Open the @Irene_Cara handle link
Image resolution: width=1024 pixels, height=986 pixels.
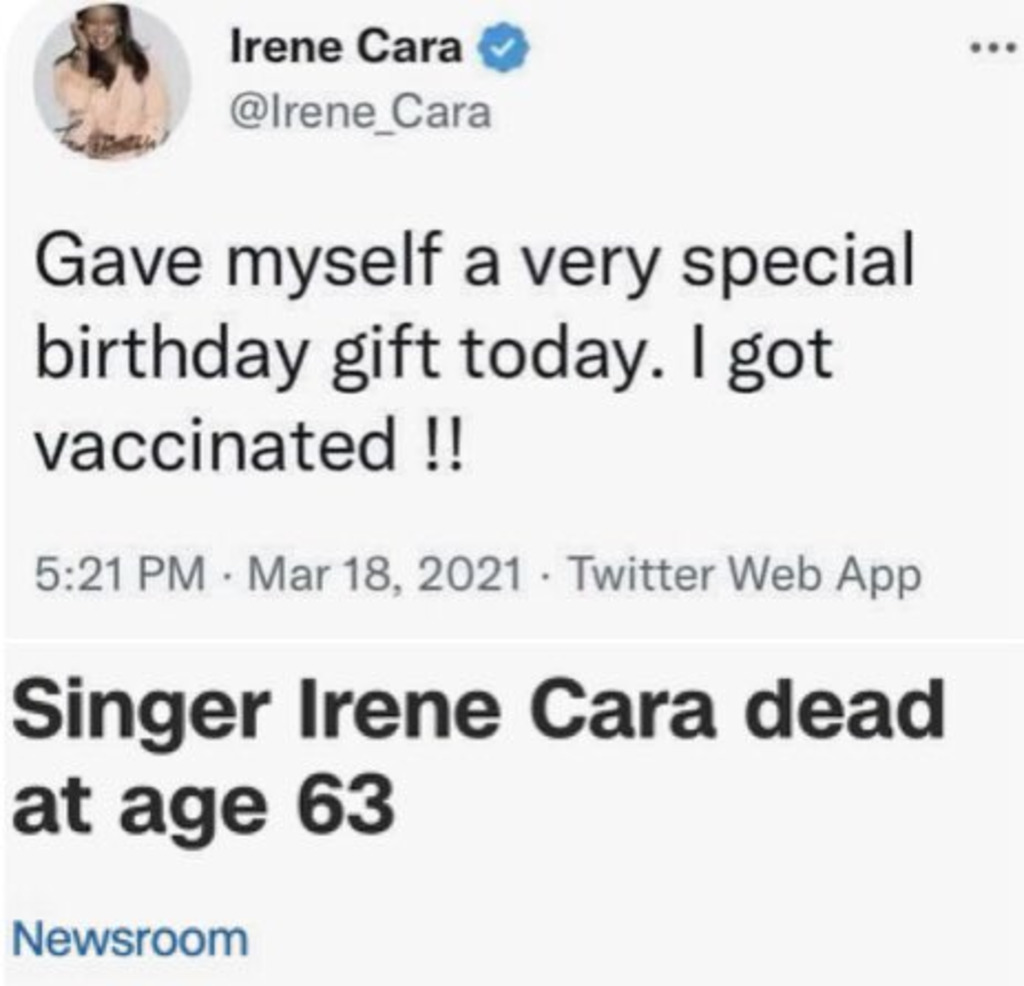click(x=361, y=114)
